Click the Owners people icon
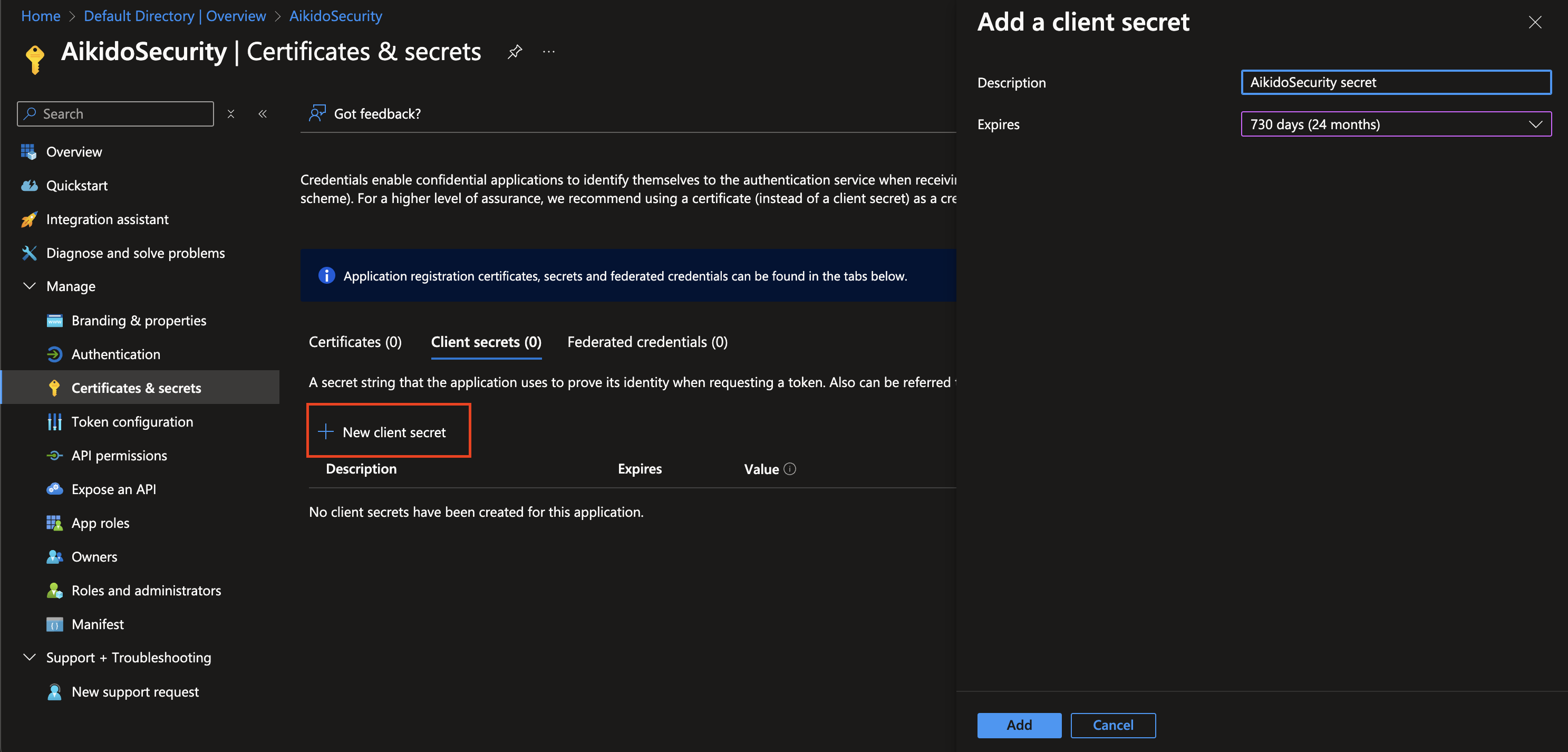This screenshot has width=1568, height=752. coord(55,556)
